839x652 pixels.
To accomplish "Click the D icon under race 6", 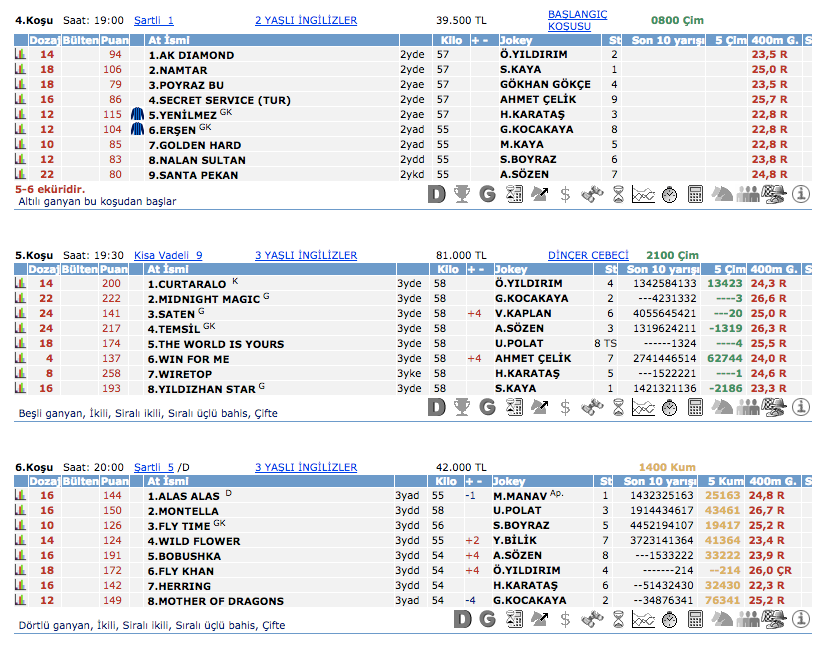I will pyautogui.click(x=461, y=619).
